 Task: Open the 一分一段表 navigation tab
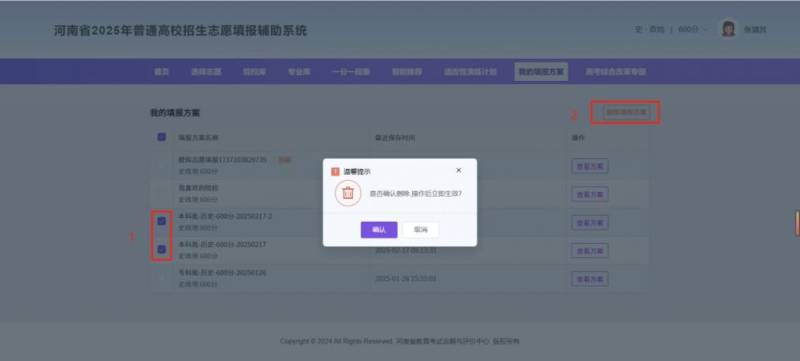pyautogui.click(x=351, y=72)
